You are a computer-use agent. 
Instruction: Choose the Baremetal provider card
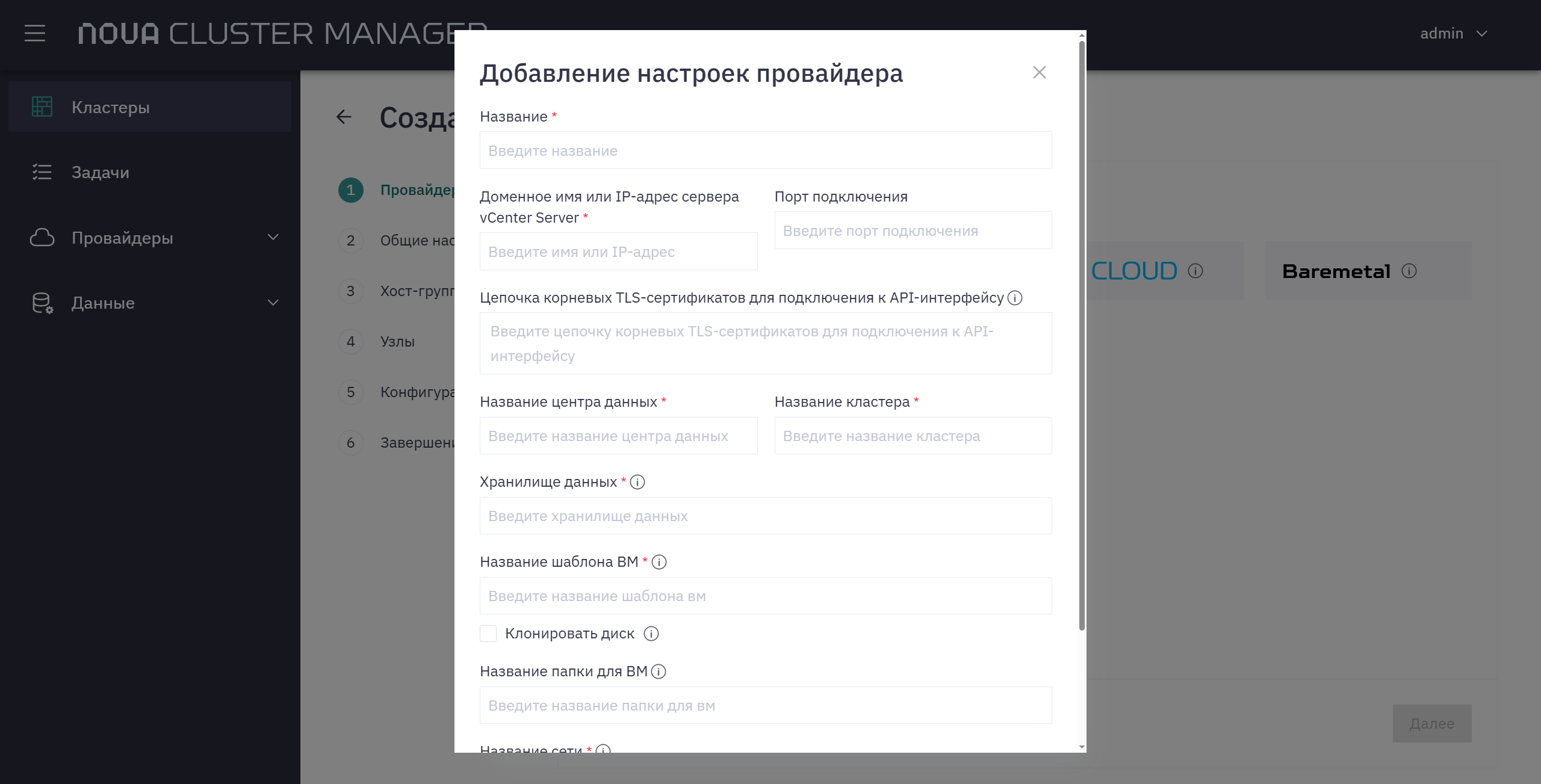click(x=1368, y=271)
